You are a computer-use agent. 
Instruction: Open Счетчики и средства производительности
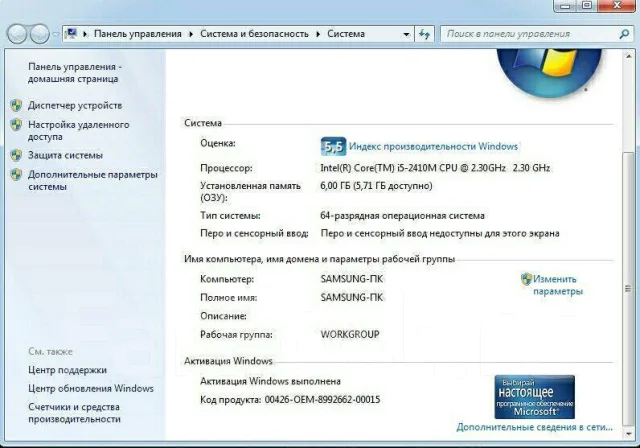(x=74, y=413)
